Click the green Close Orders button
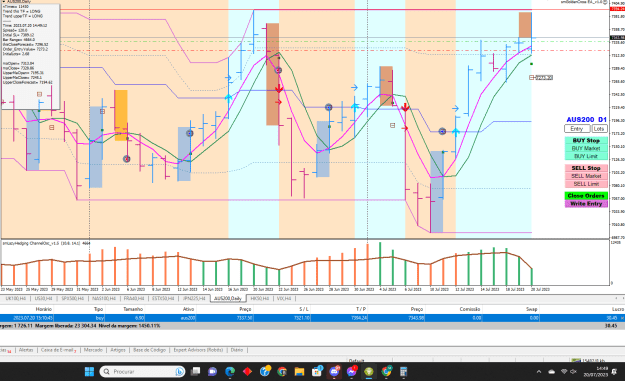625x381 pixels. 586,196
